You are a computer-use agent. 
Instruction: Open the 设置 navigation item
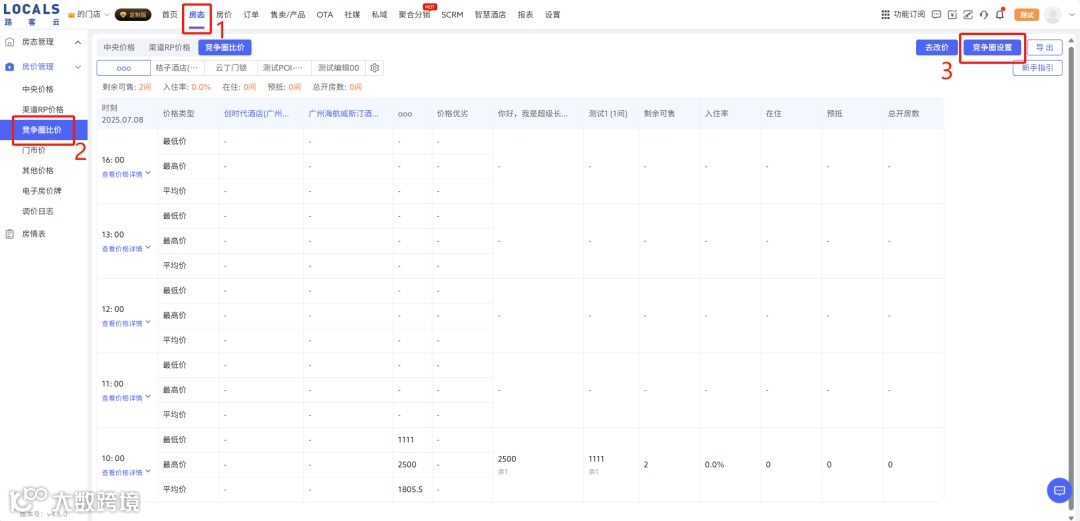[x=552, y=14]
